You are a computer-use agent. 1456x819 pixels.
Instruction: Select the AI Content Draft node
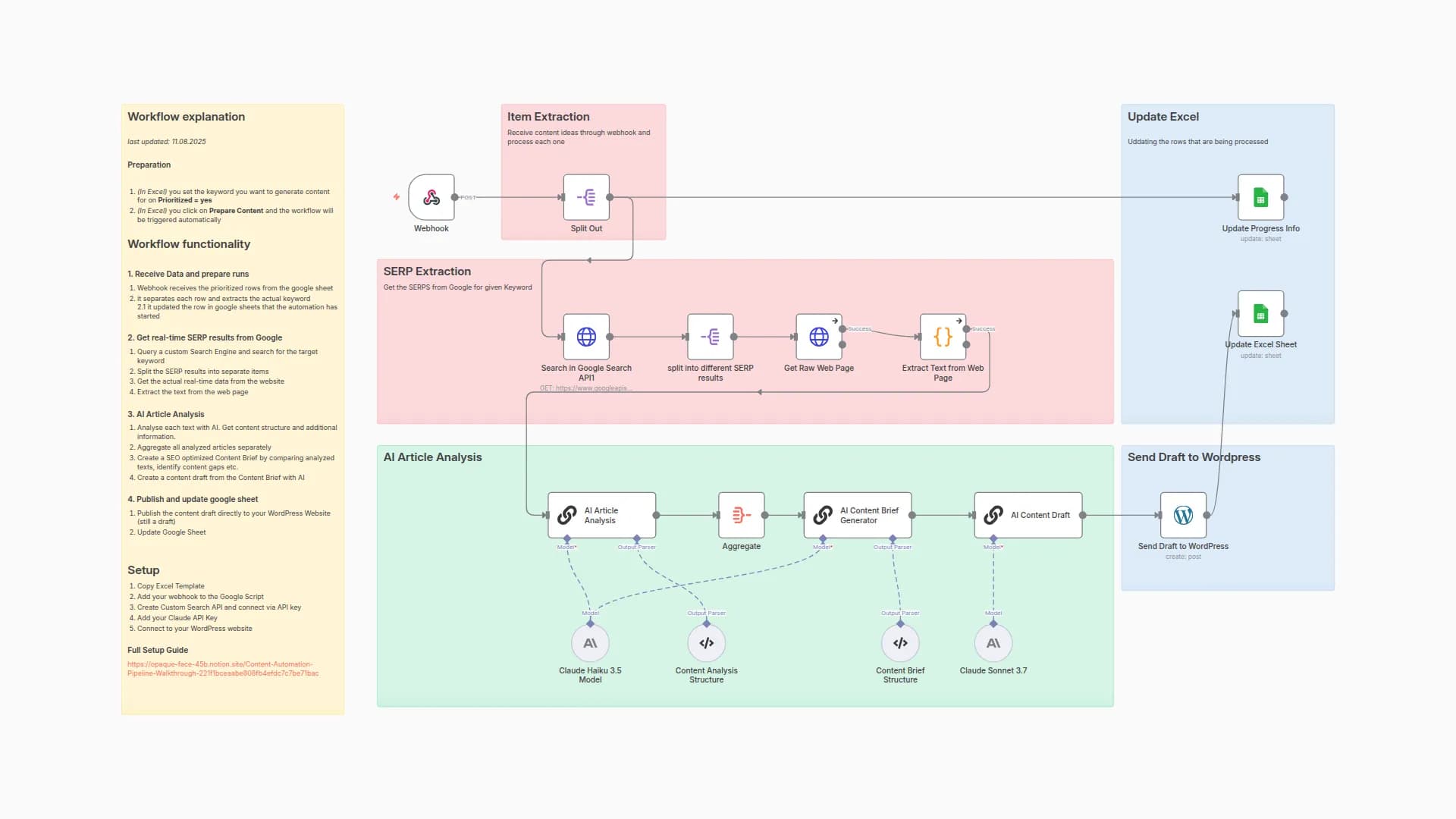[1028, 515]
